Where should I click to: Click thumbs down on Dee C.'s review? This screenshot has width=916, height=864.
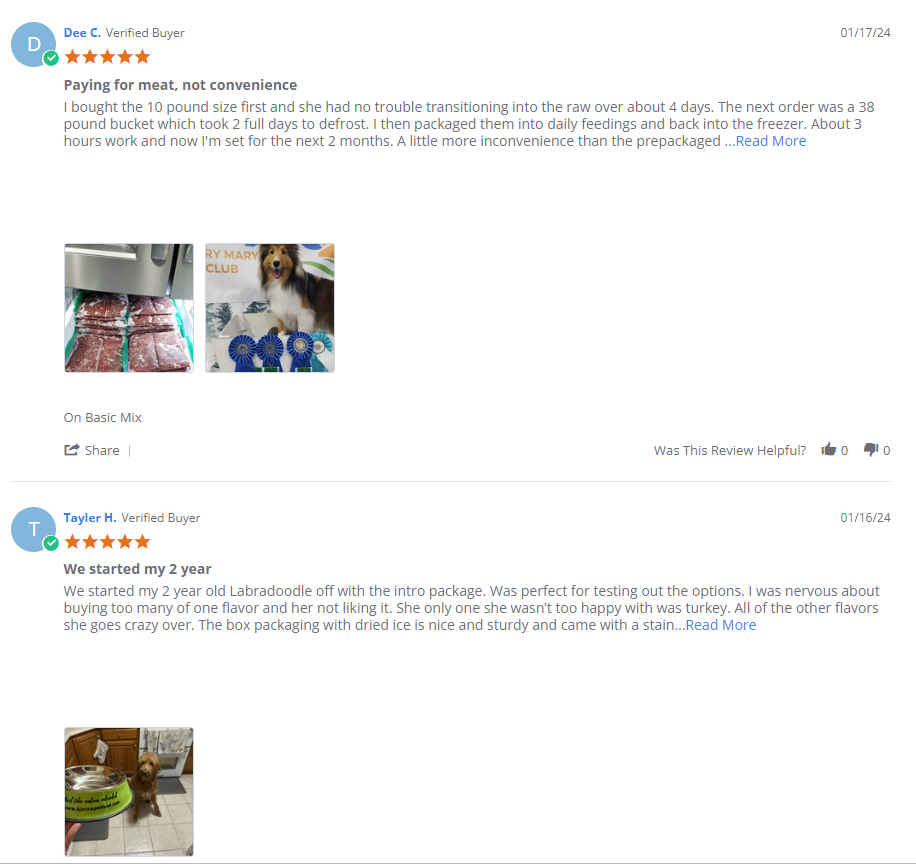tap(871, 449)
